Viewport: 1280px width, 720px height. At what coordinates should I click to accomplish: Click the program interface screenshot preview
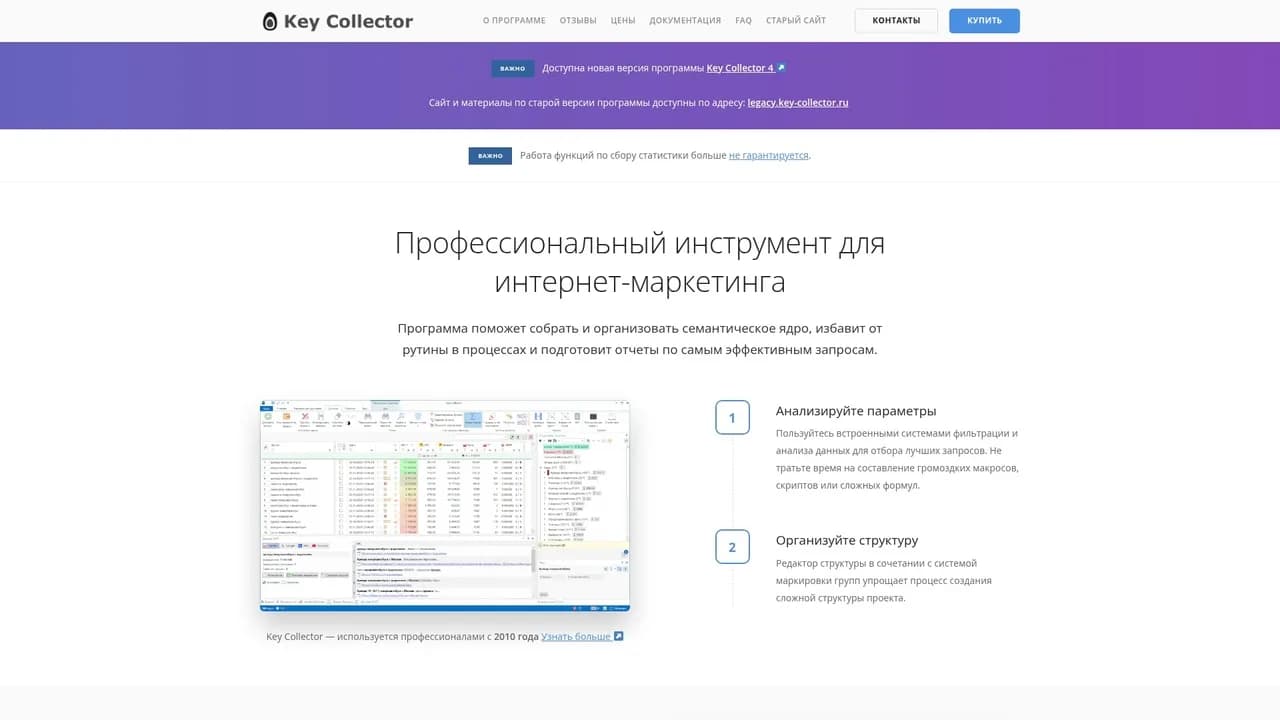pos(444,505)
